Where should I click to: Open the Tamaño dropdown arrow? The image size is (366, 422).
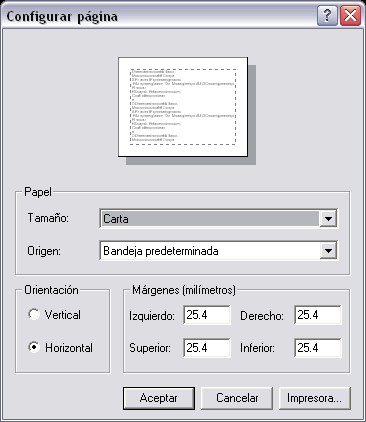328,219
